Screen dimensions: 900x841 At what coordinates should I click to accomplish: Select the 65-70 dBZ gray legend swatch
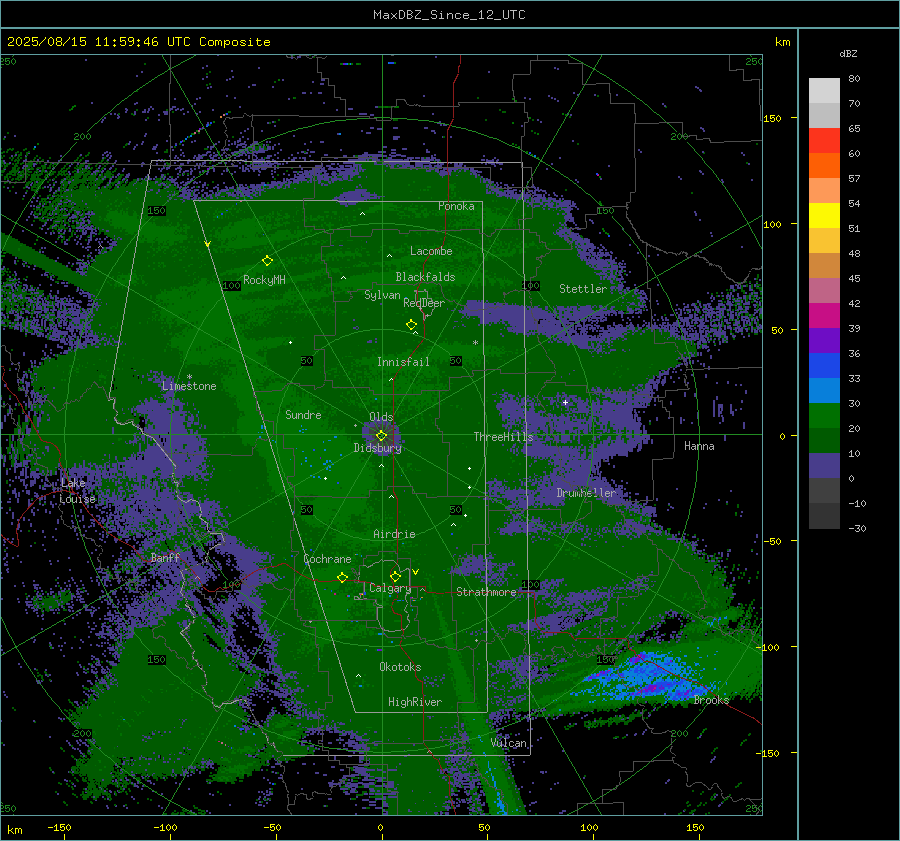[x=824, y=115]
